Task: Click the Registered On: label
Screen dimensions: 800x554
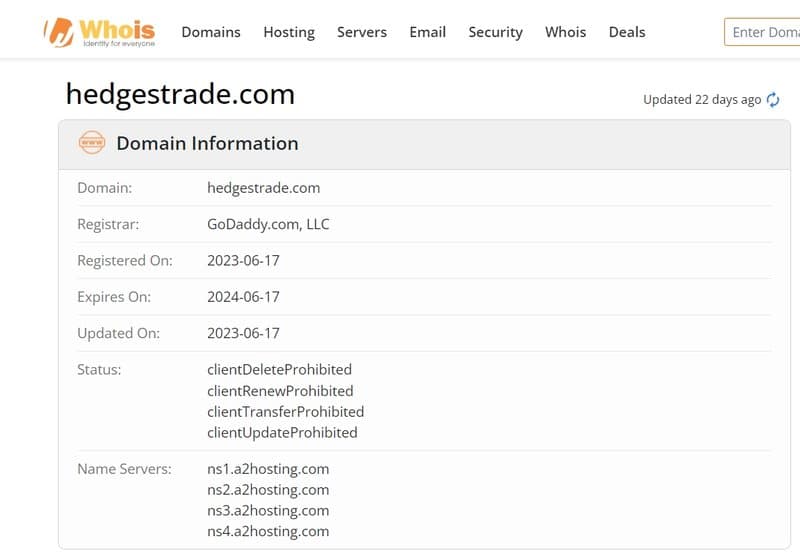Action: tap(124, 260)
